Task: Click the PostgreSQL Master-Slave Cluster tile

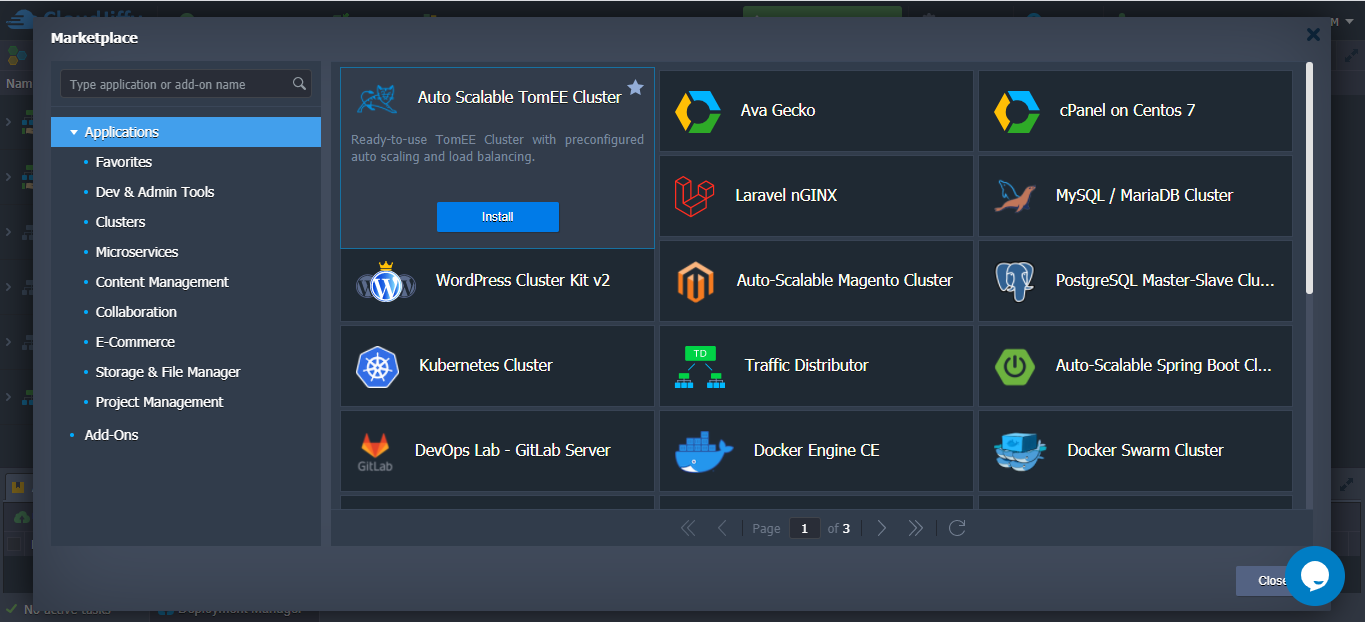Action: pyautogui.click(x=1135, y=281)
